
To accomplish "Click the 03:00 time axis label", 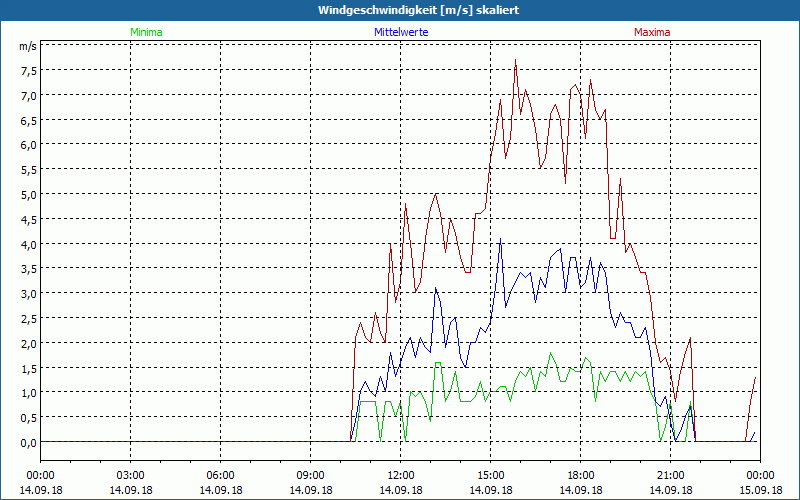I will click(131, 476).
